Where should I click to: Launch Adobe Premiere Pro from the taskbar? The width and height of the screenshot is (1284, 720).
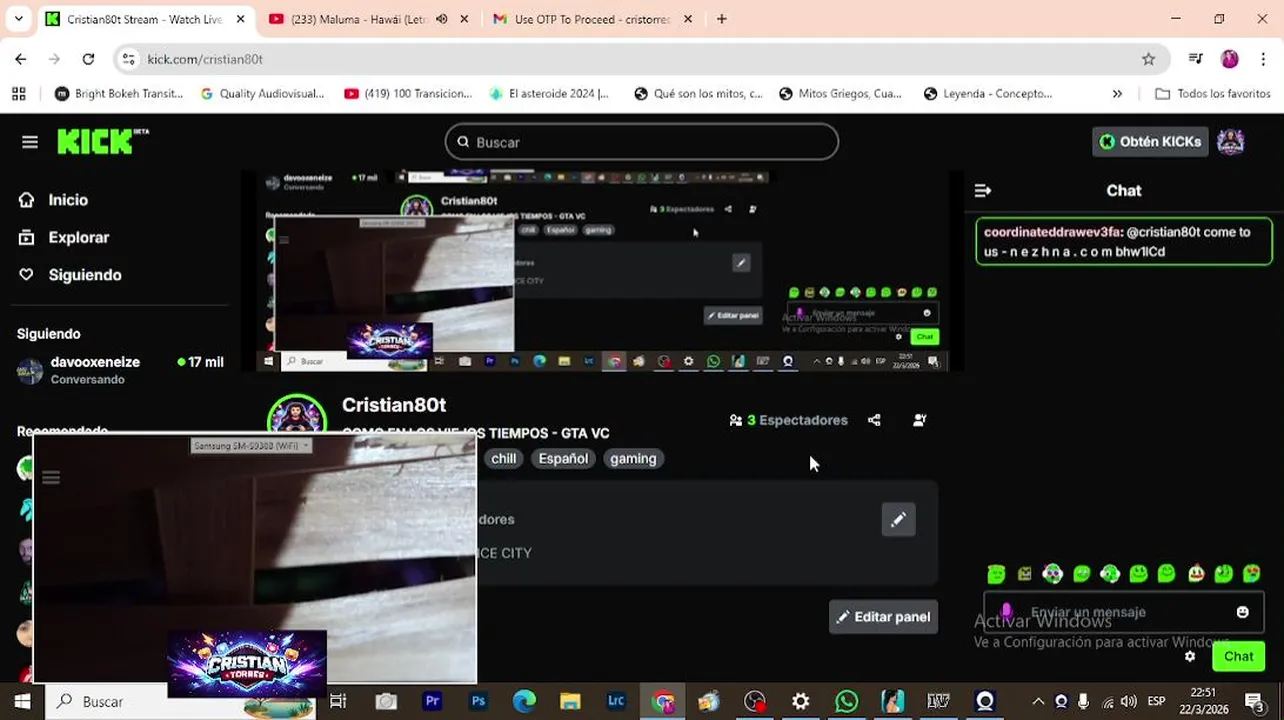[433, 701]
